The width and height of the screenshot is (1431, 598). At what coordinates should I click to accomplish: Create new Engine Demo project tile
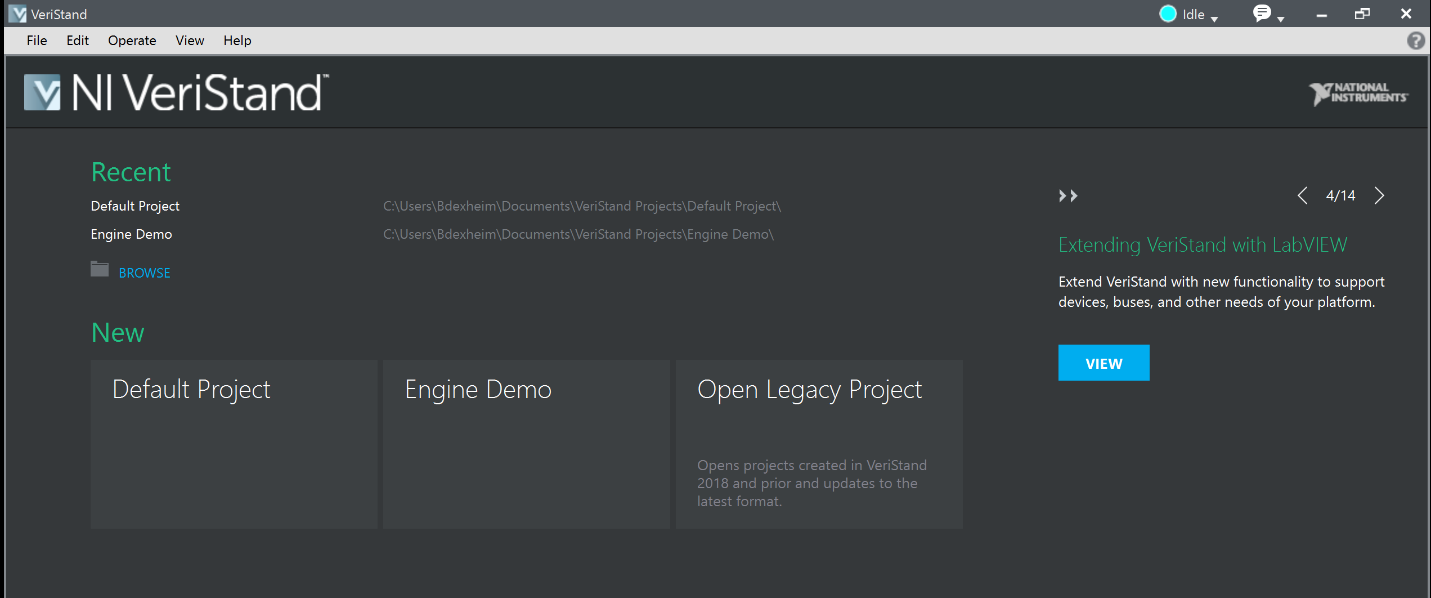tap(526, 444)
